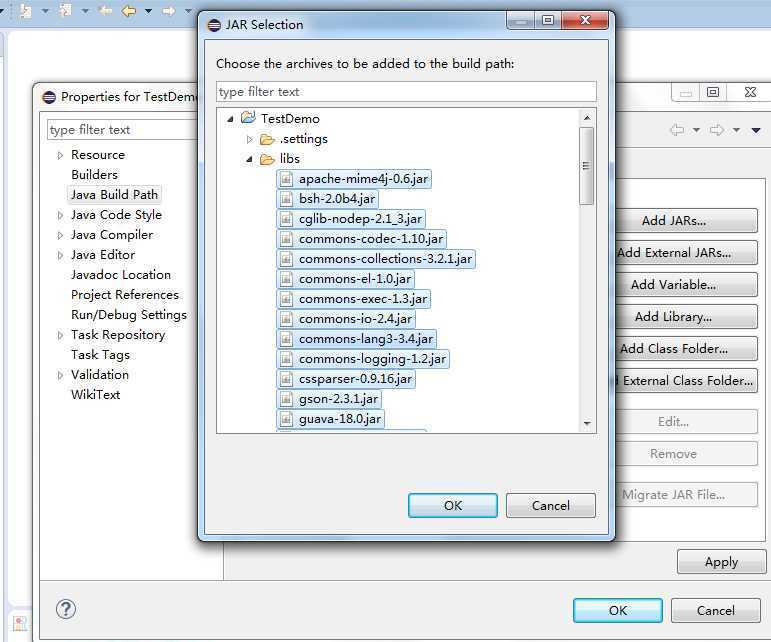Click the jar icon of commons-collections-3.2.1.jar
The width and height of the screenshot is (771, 642).
286,259
